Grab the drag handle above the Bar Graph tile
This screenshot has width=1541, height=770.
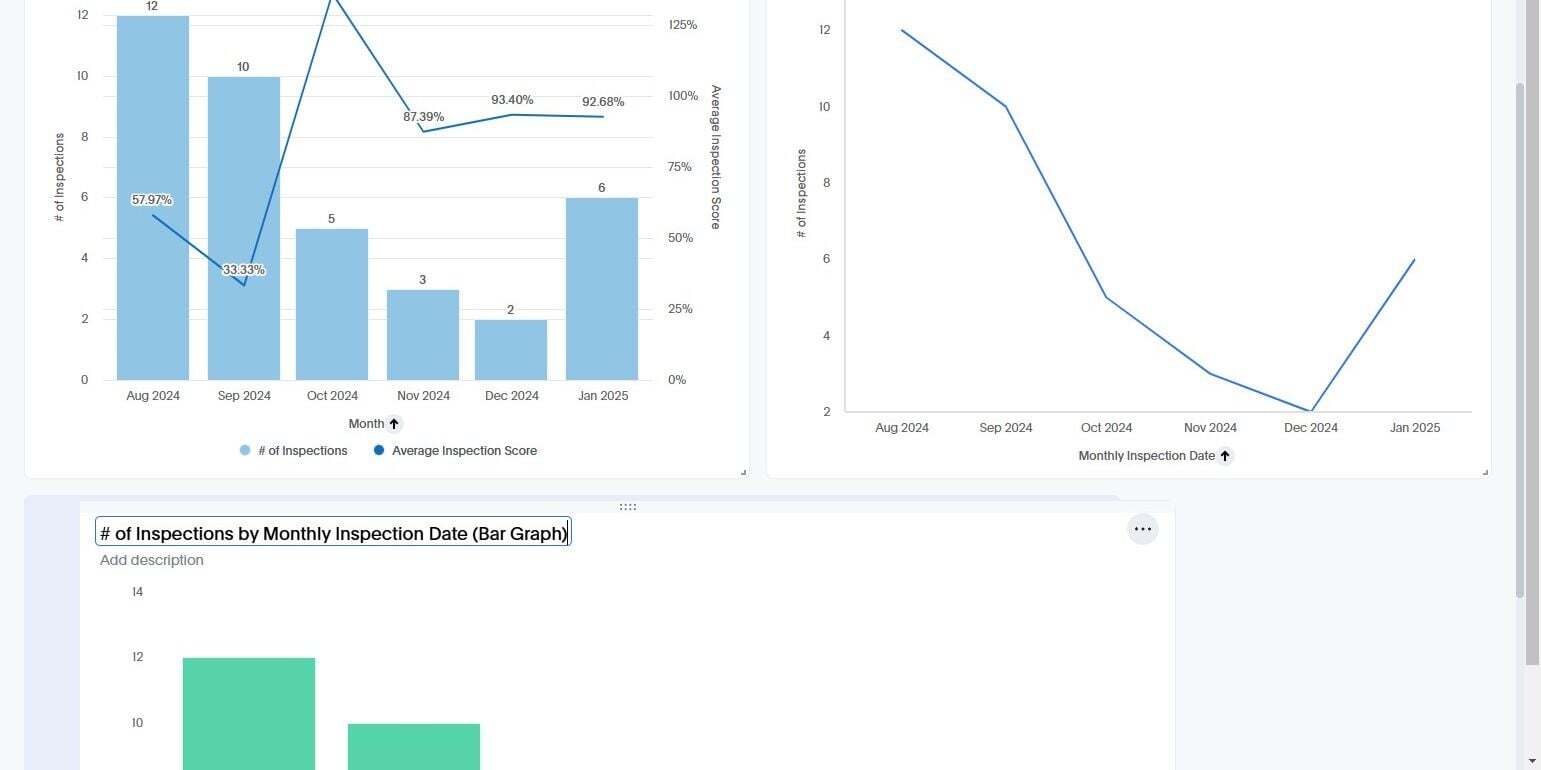coord(628,507)
